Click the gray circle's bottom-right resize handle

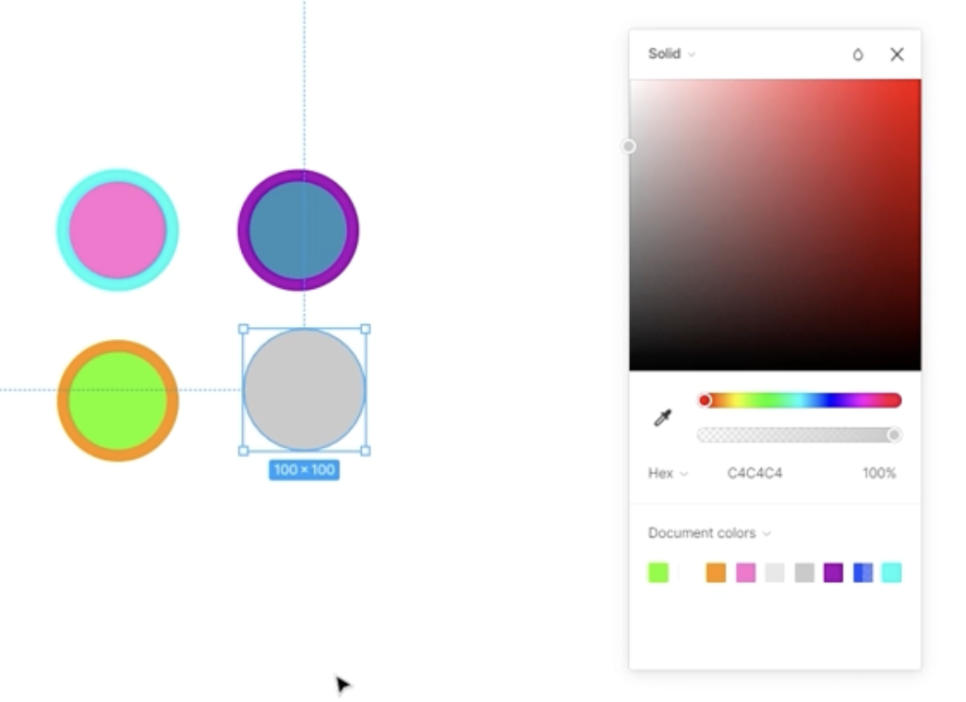click(365, 451)
